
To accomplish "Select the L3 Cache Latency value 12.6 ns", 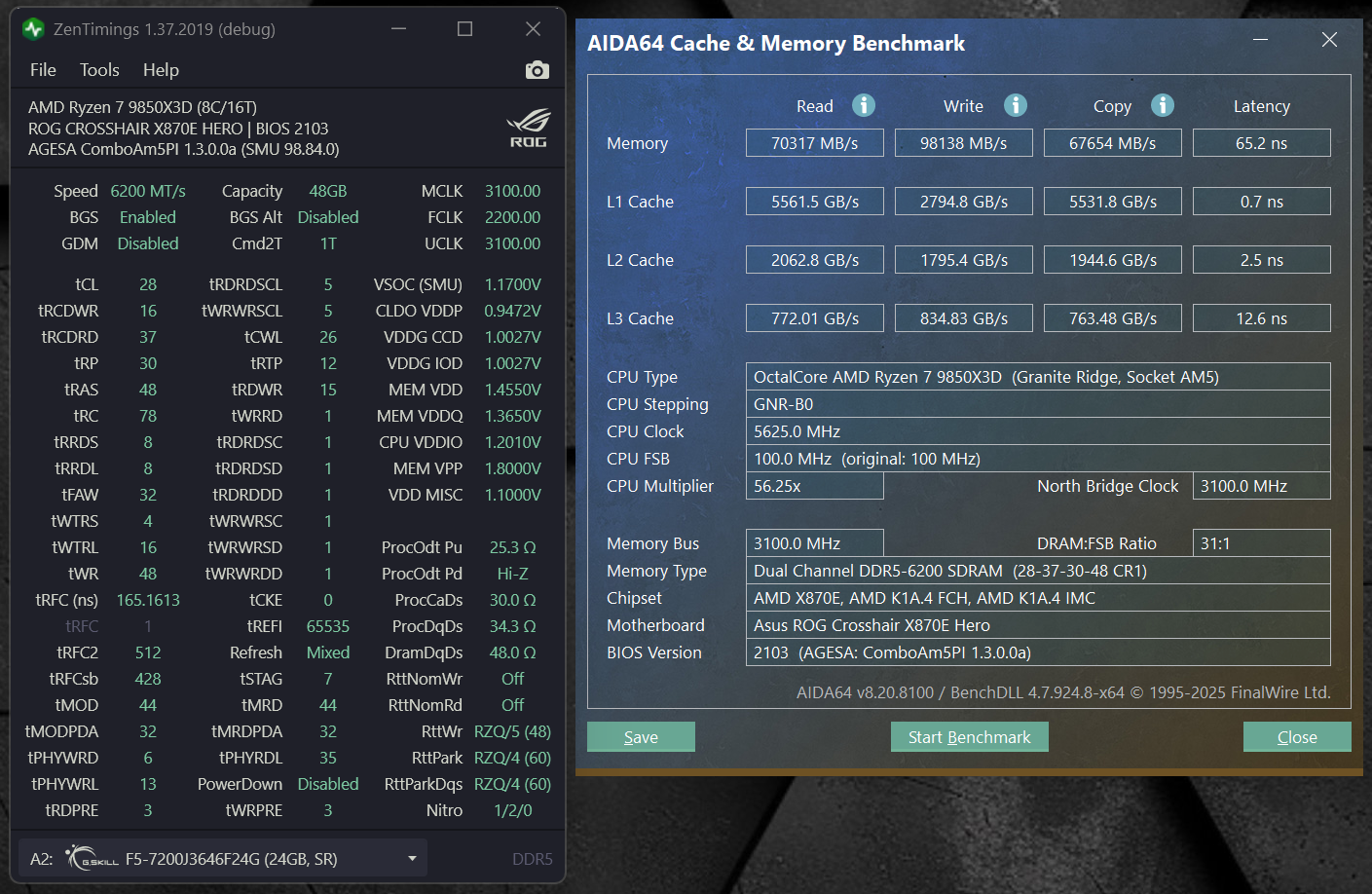I will [x=1262, y=318].
